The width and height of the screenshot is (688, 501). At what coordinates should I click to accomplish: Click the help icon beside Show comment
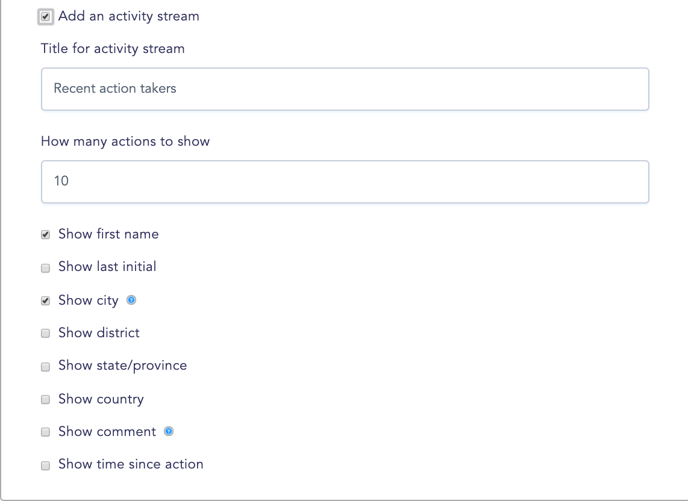168,431
